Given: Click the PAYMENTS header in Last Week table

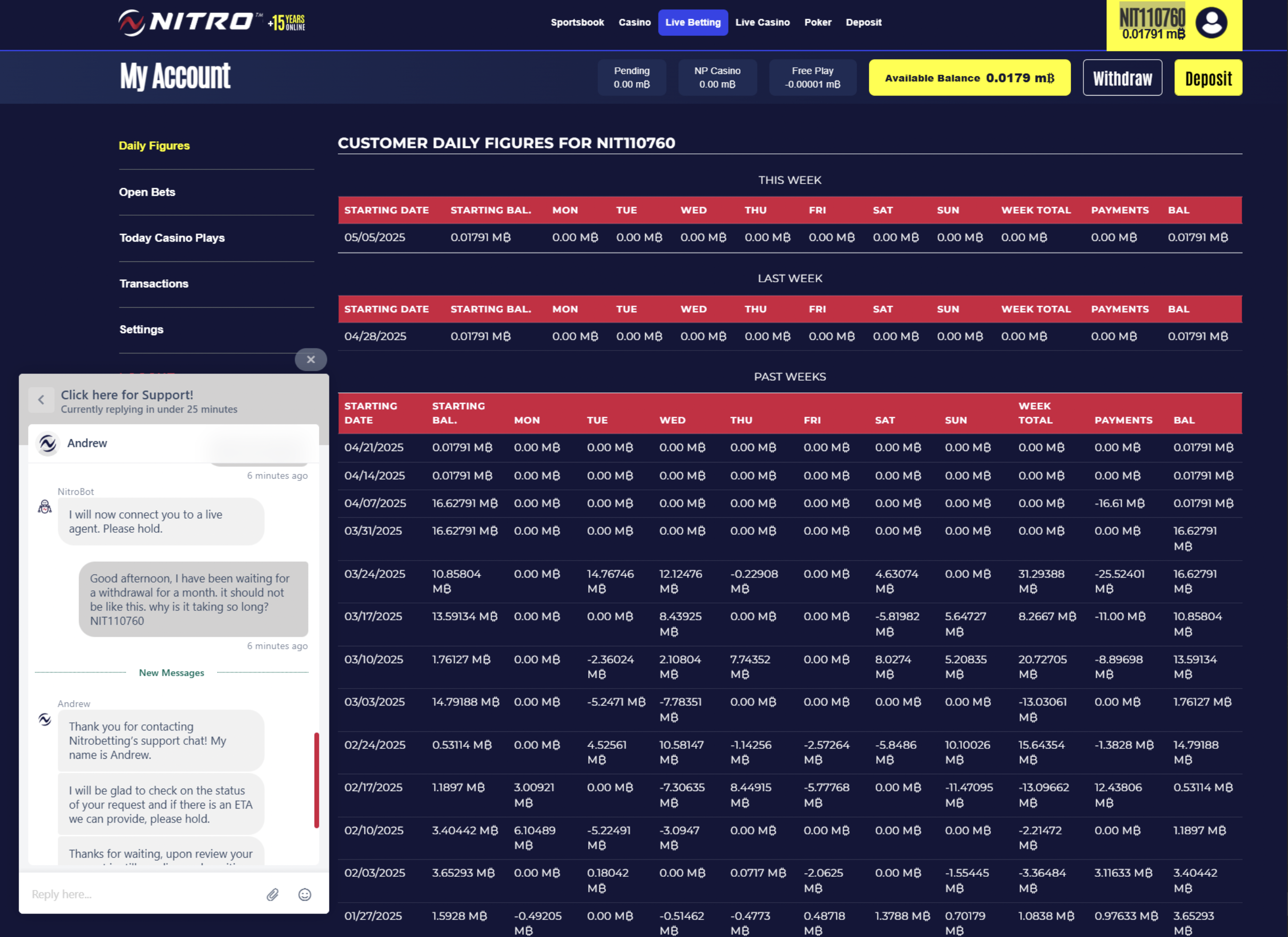Looking at the screenshot, I should point(1120,309).
